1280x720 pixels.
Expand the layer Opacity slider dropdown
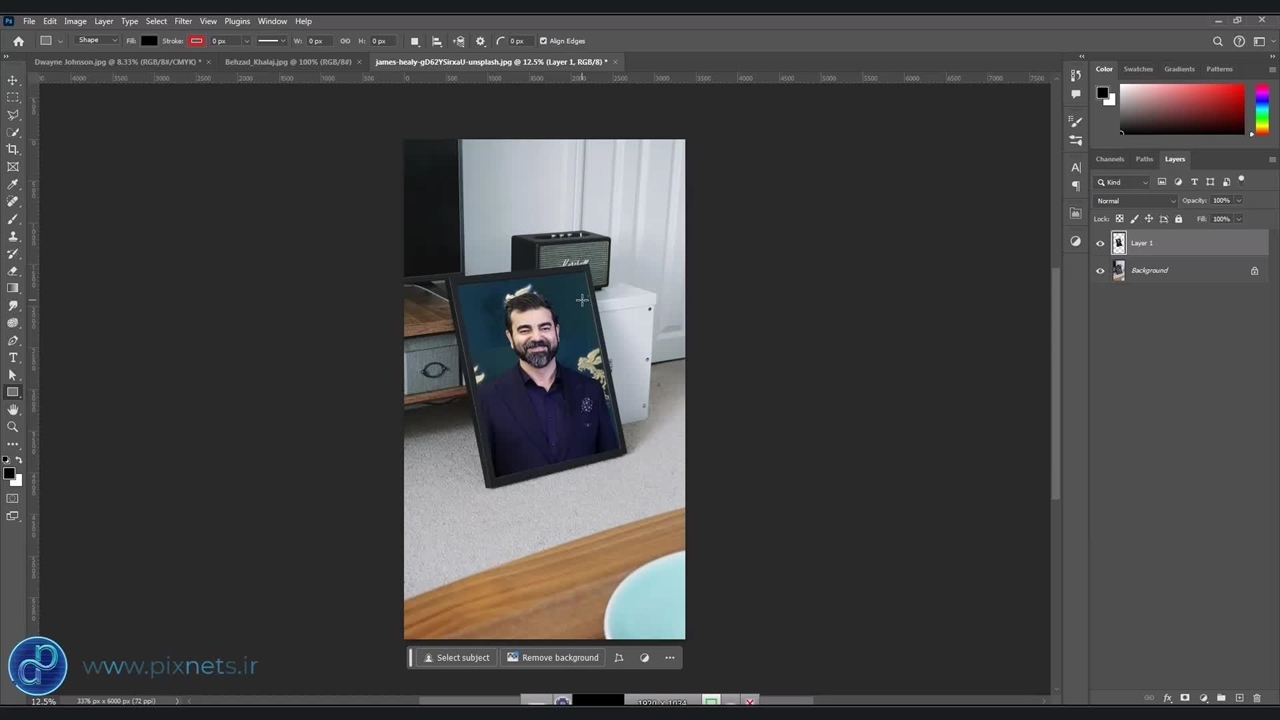(x=1239, y=201)
